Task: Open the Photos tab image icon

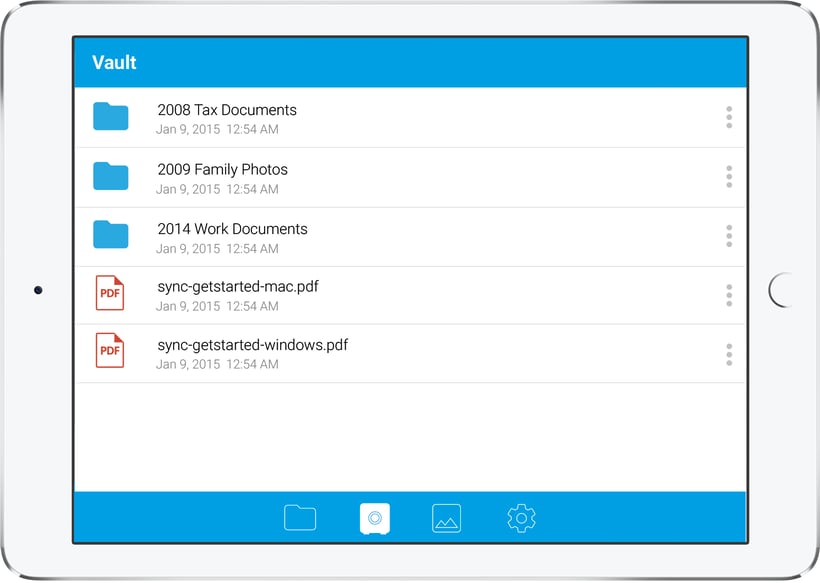Action: pos(446,517)
